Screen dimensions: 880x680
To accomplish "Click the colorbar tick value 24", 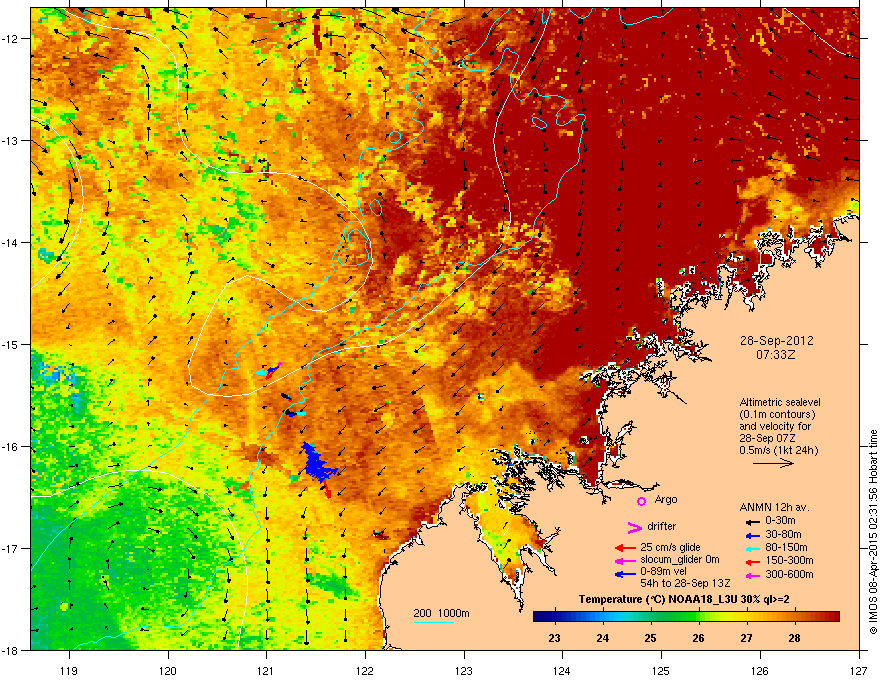I will [x=602, y=638].
